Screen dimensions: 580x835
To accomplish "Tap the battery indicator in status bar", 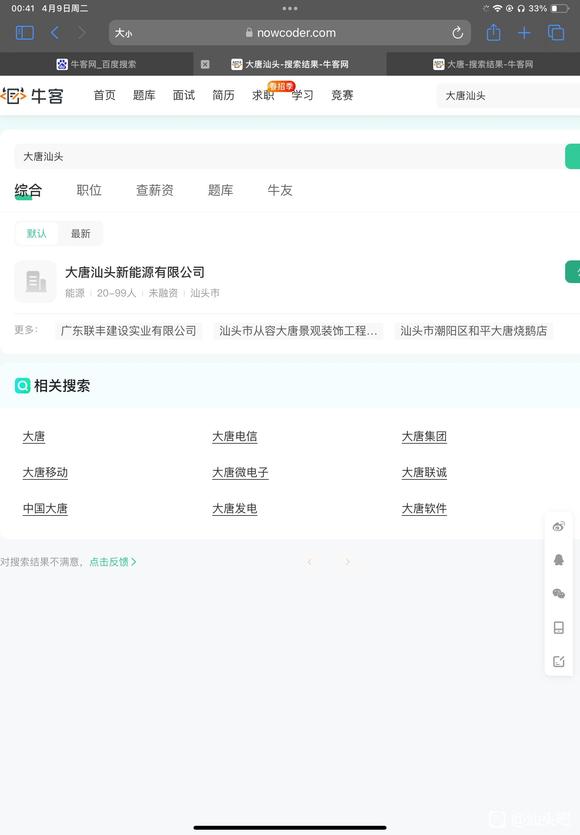I will (560, 9).
